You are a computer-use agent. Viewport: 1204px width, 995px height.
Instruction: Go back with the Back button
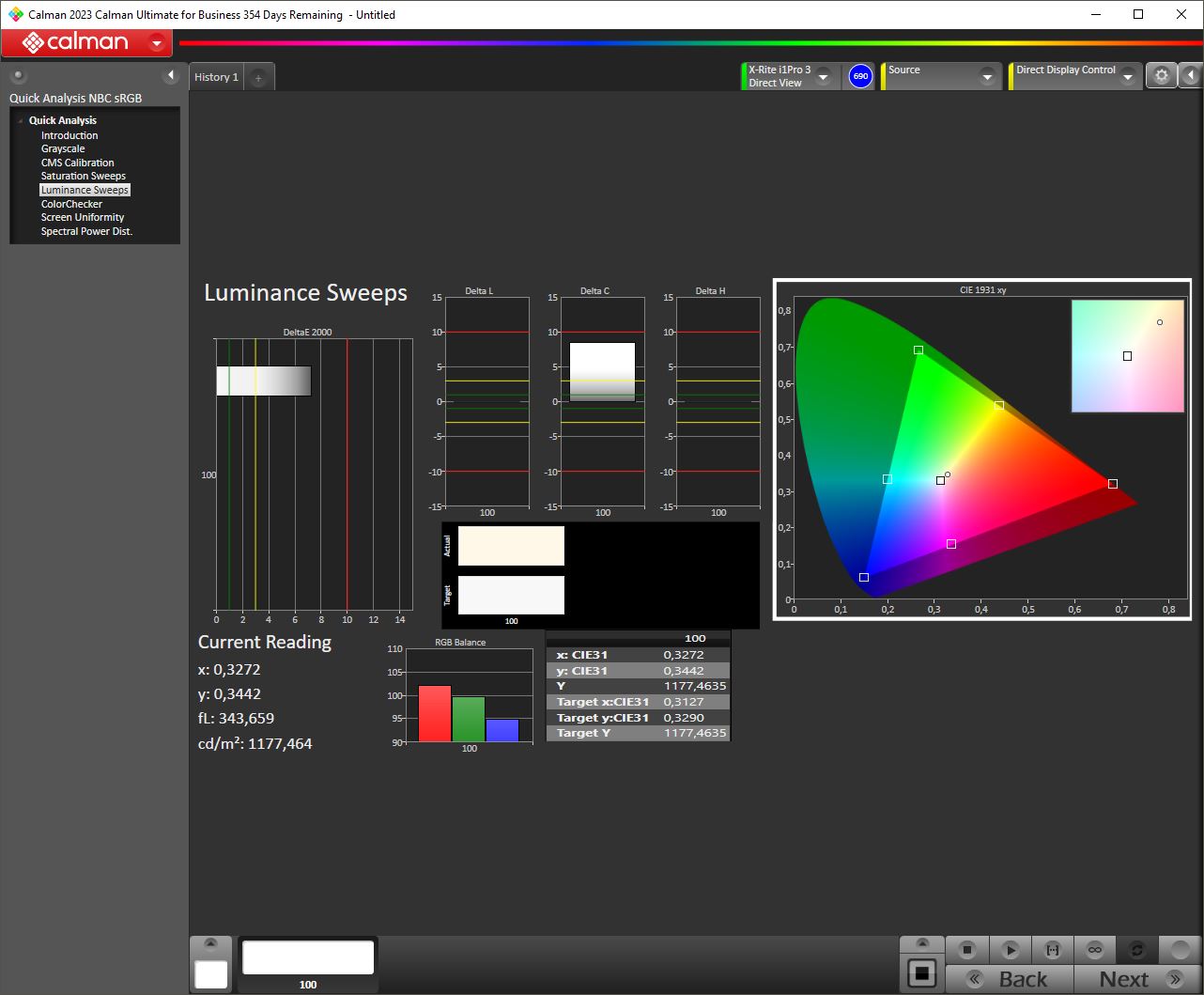point(1009,979)
